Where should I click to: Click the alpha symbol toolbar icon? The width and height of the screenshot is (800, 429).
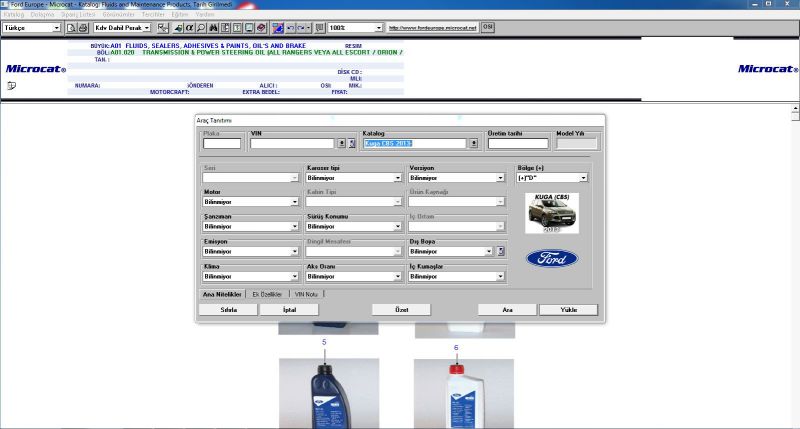click(x=190, y=28)
